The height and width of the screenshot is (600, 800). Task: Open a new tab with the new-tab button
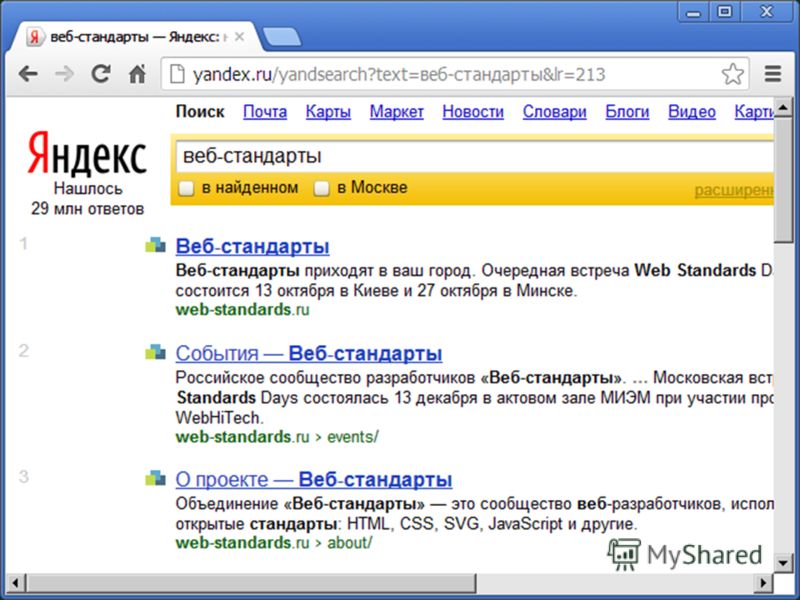[281, 37]
